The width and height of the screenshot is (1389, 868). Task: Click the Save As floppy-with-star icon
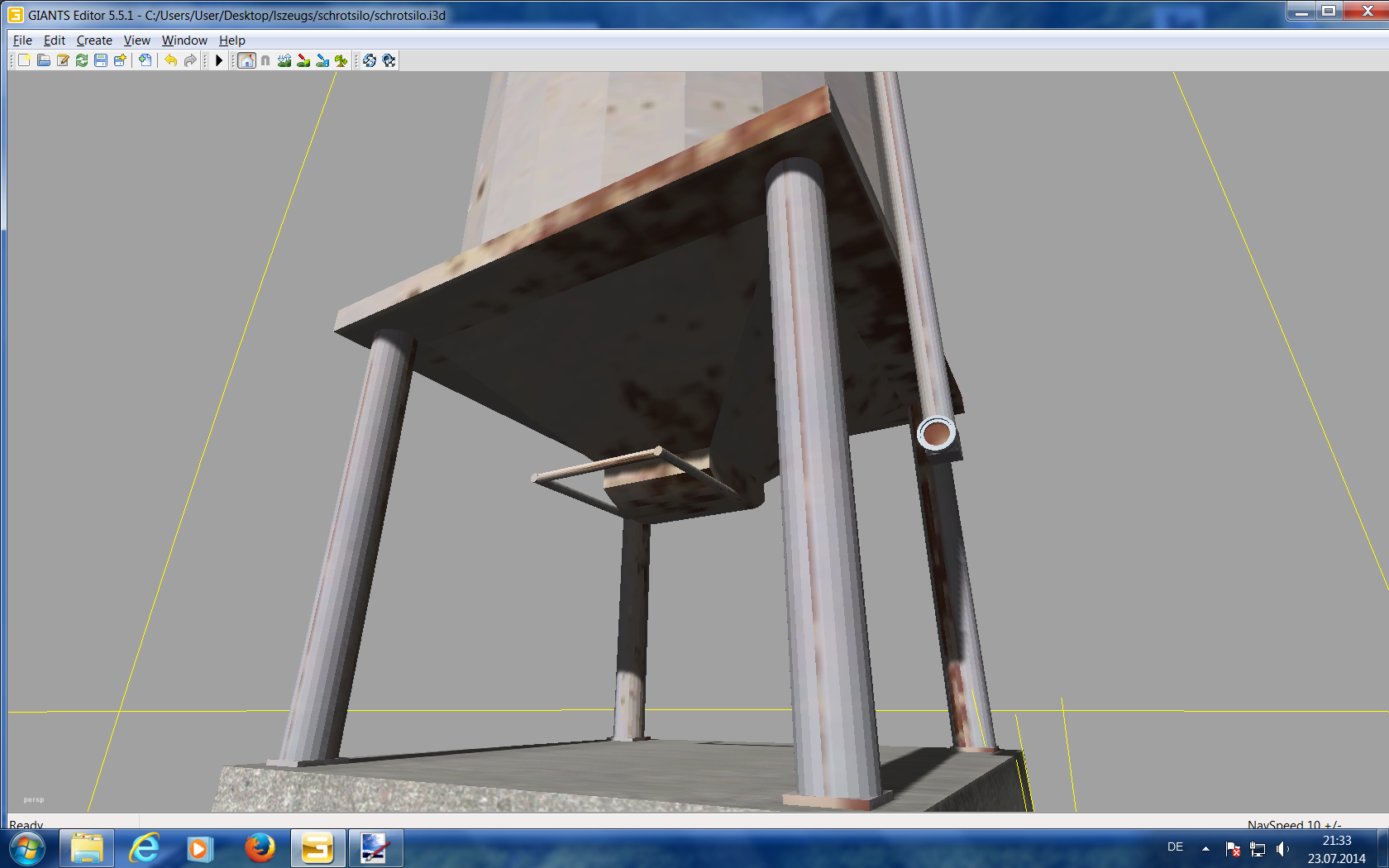pos(120,60)
